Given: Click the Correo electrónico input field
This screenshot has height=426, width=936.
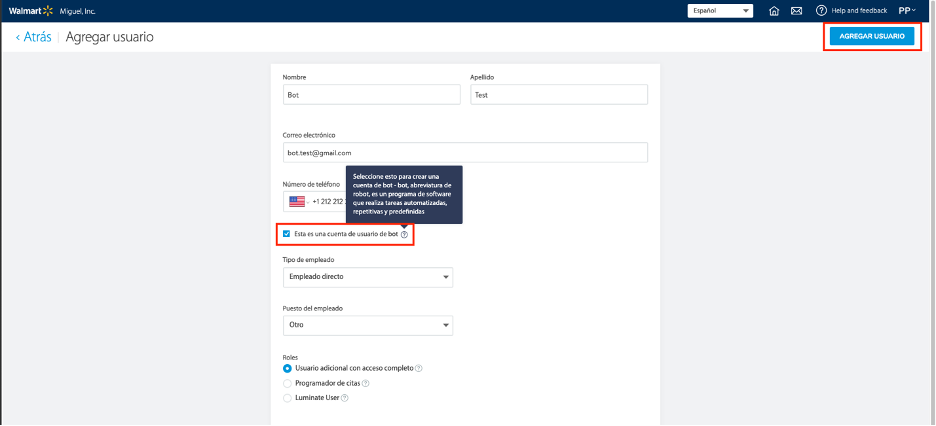Looking at the screenshot, I should click(465, 152).
